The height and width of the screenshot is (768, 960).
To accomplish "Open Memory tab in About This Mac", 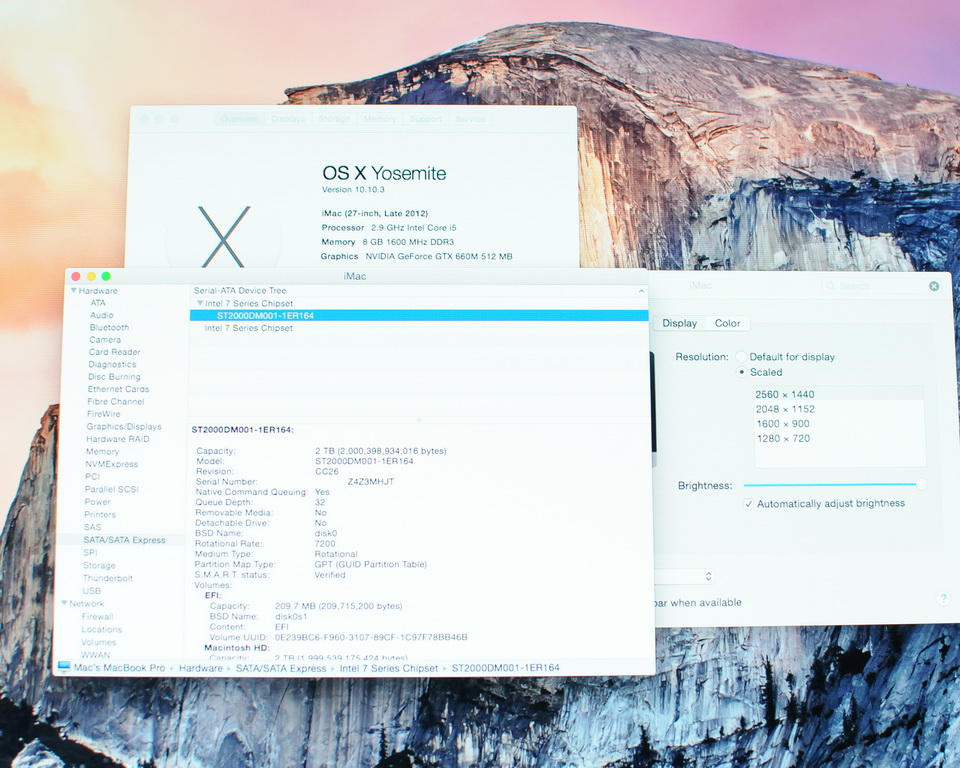I will coord(380,119).
